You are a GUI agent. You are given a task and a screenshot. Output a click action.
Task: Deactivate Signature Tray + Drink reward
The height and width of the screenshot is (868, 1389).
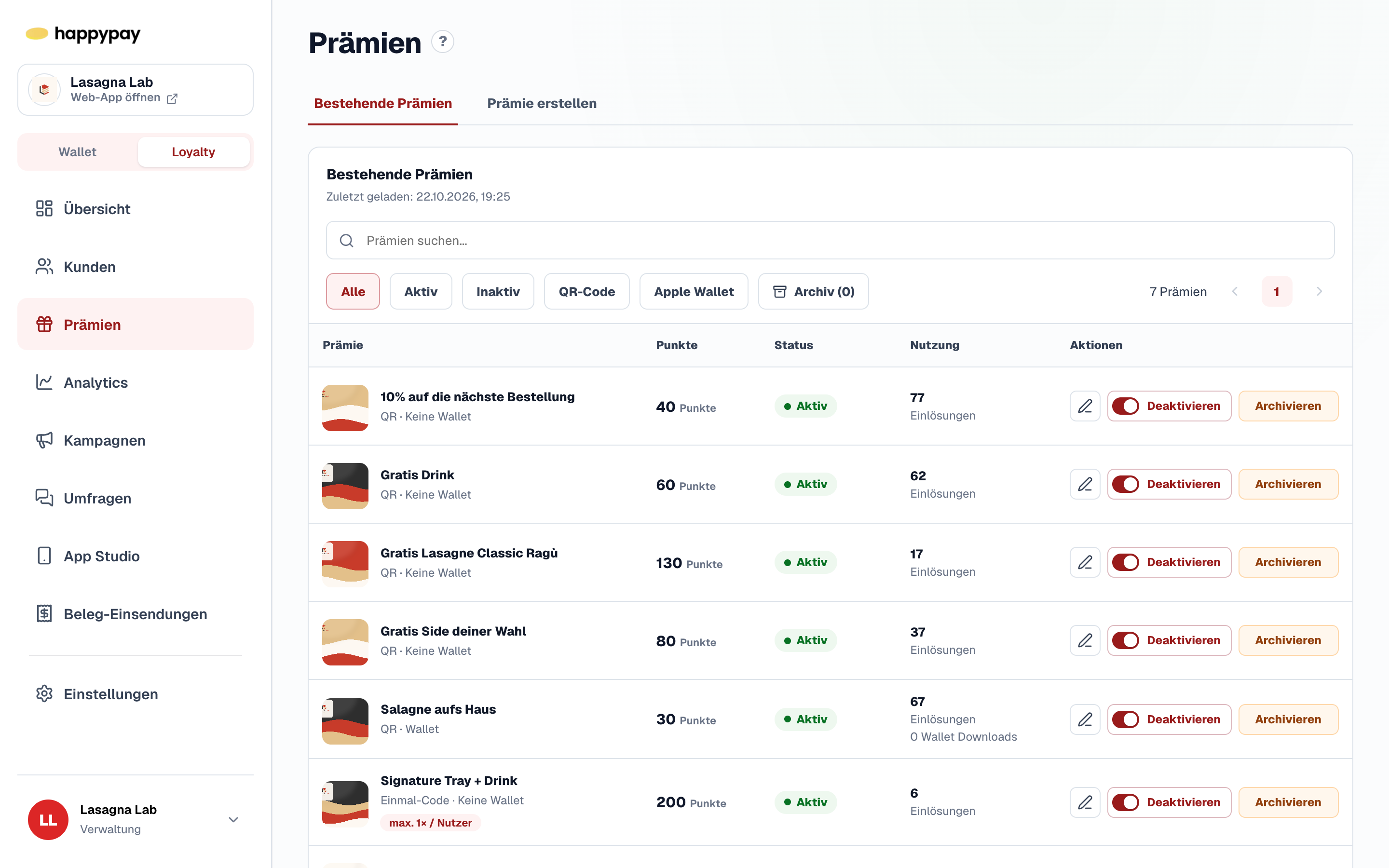[x=1169, y=802]
